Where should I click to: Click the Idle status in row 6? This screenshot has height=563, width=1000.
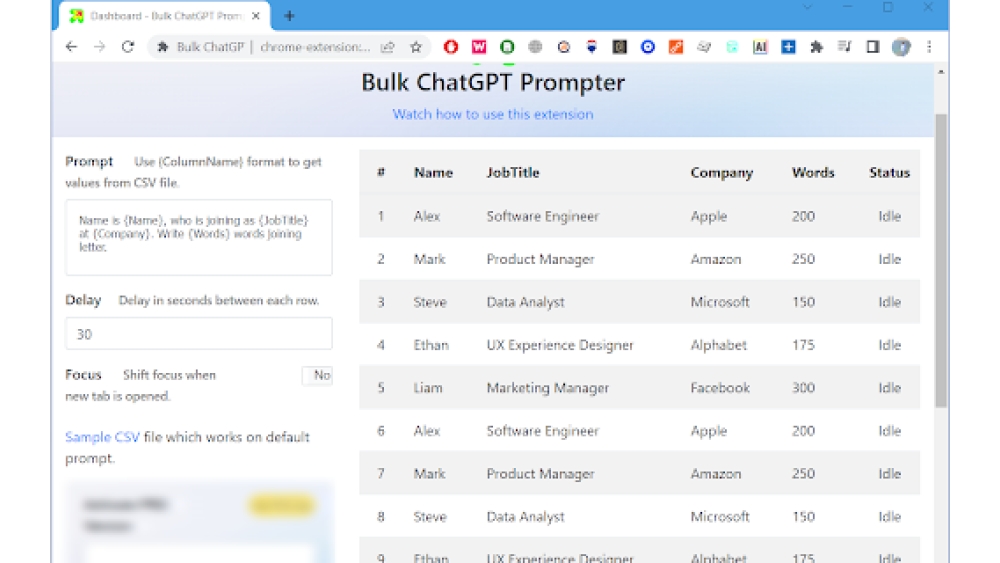(x=889, y=431)
